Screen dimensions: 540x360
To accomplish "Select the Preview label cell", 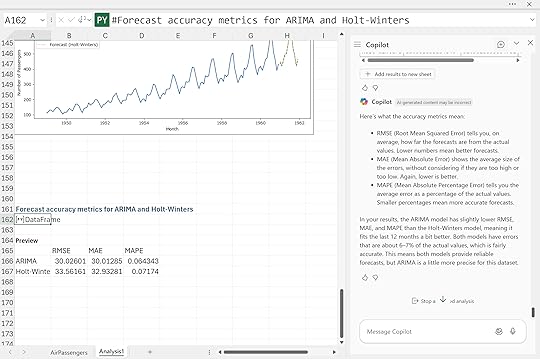I will pyautogui.click(x=27, y=240).
